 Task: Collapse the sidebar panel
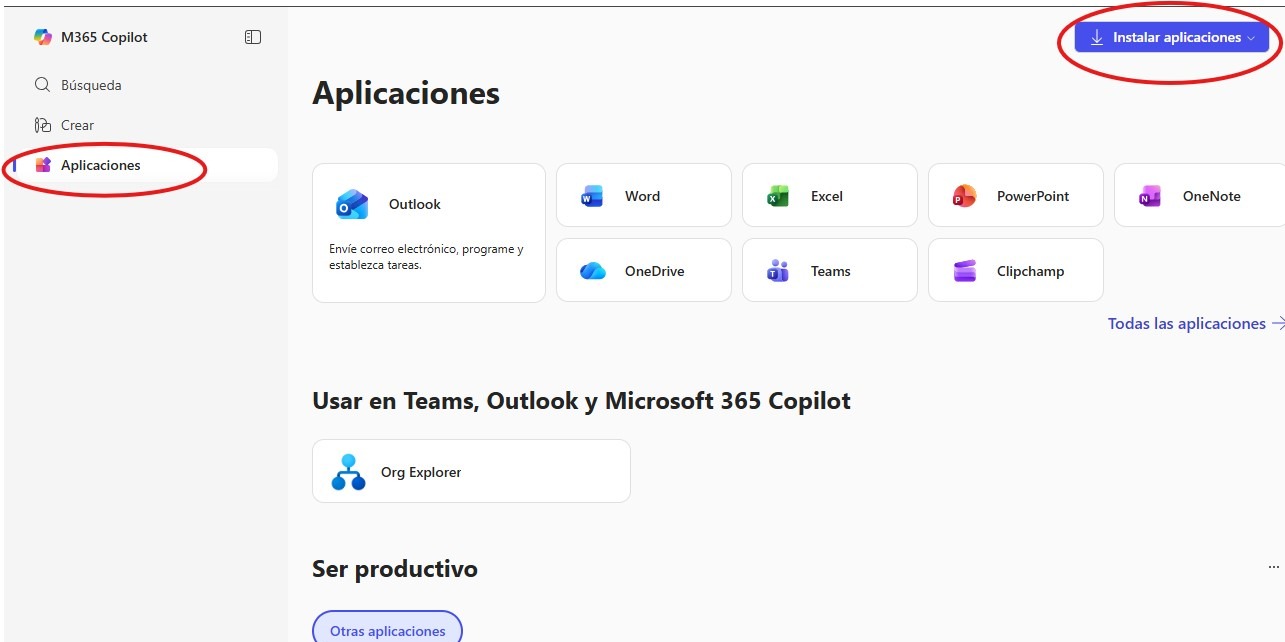[x=252, y=36]
